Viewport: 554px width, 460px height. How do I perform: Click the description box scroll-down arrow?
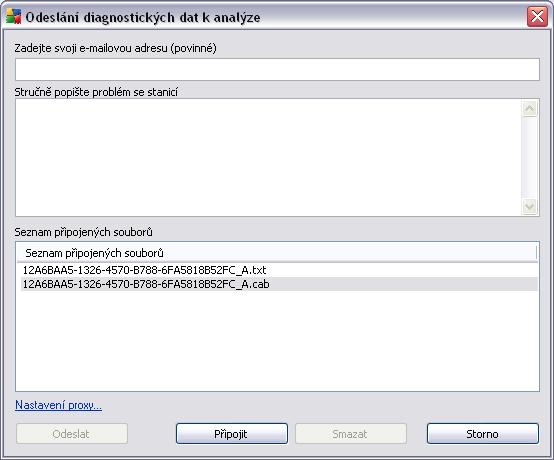[529, 206]
